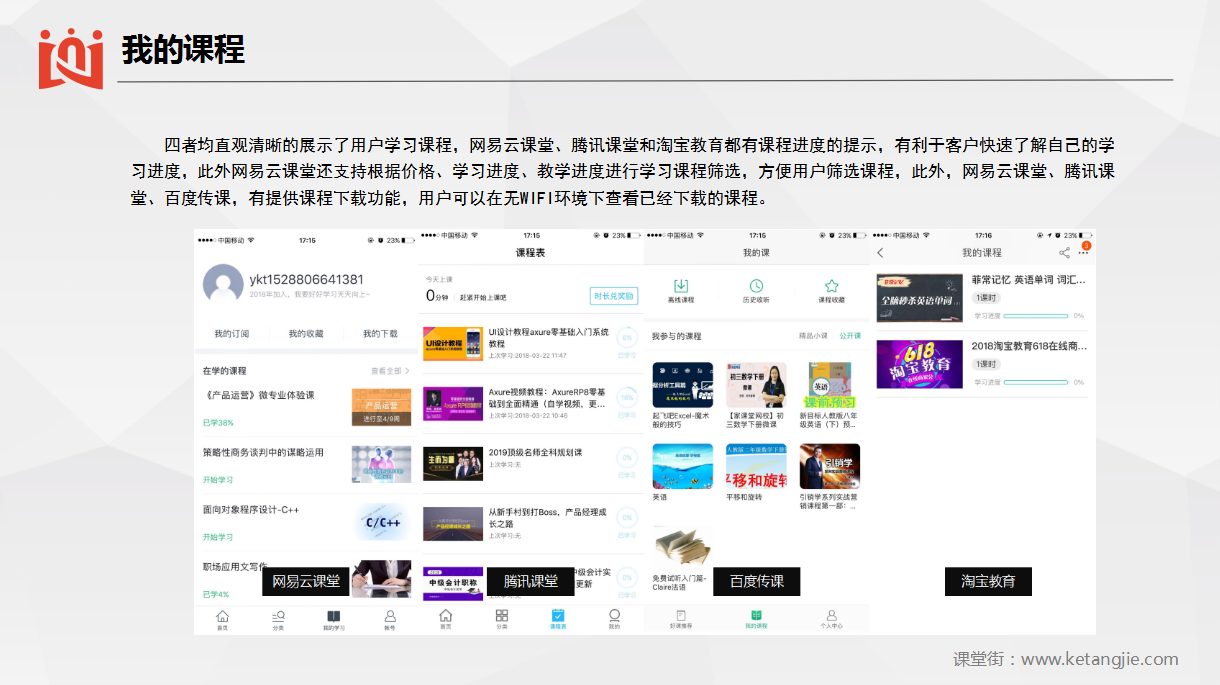
Task: Click the 课程收藏 star icon
Action: pyautogui.click(x=831, y=286)
